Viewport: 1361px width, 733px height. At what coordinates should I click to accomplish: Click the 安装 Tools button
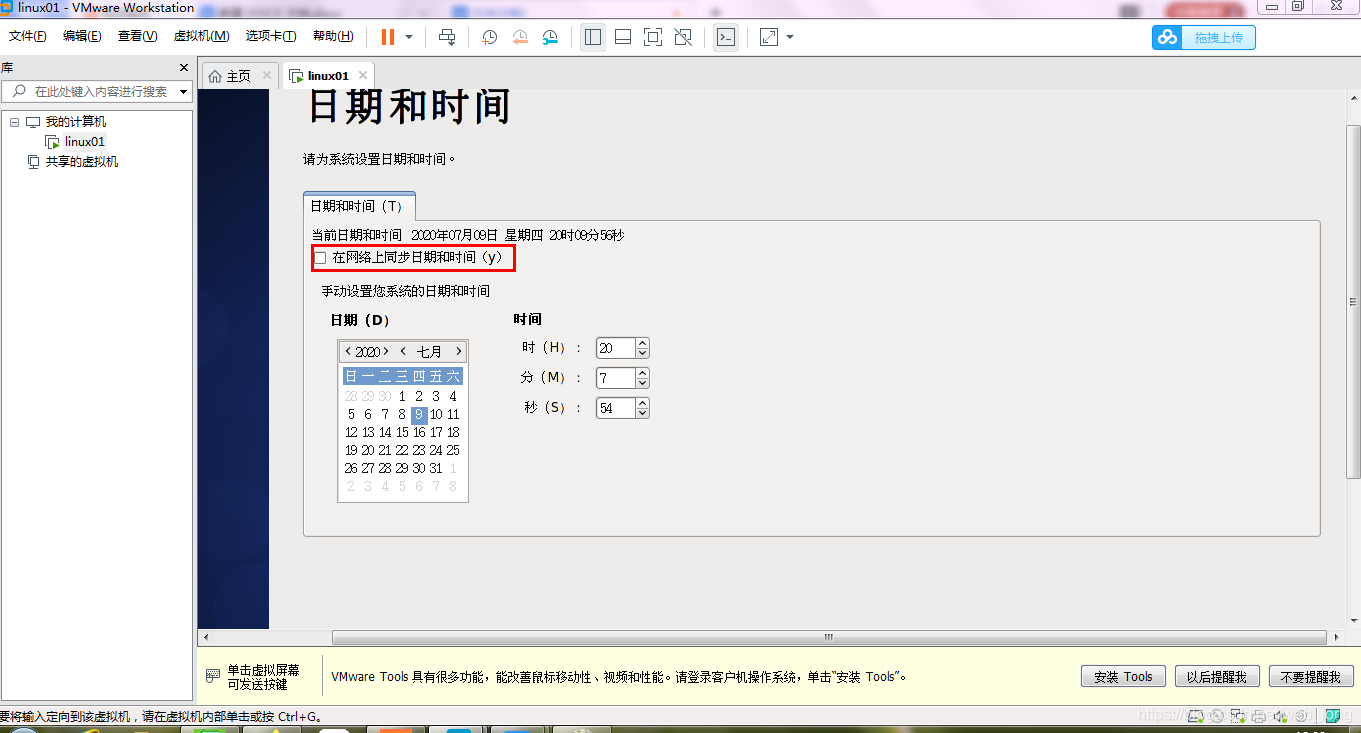[x=1122, y=676]
